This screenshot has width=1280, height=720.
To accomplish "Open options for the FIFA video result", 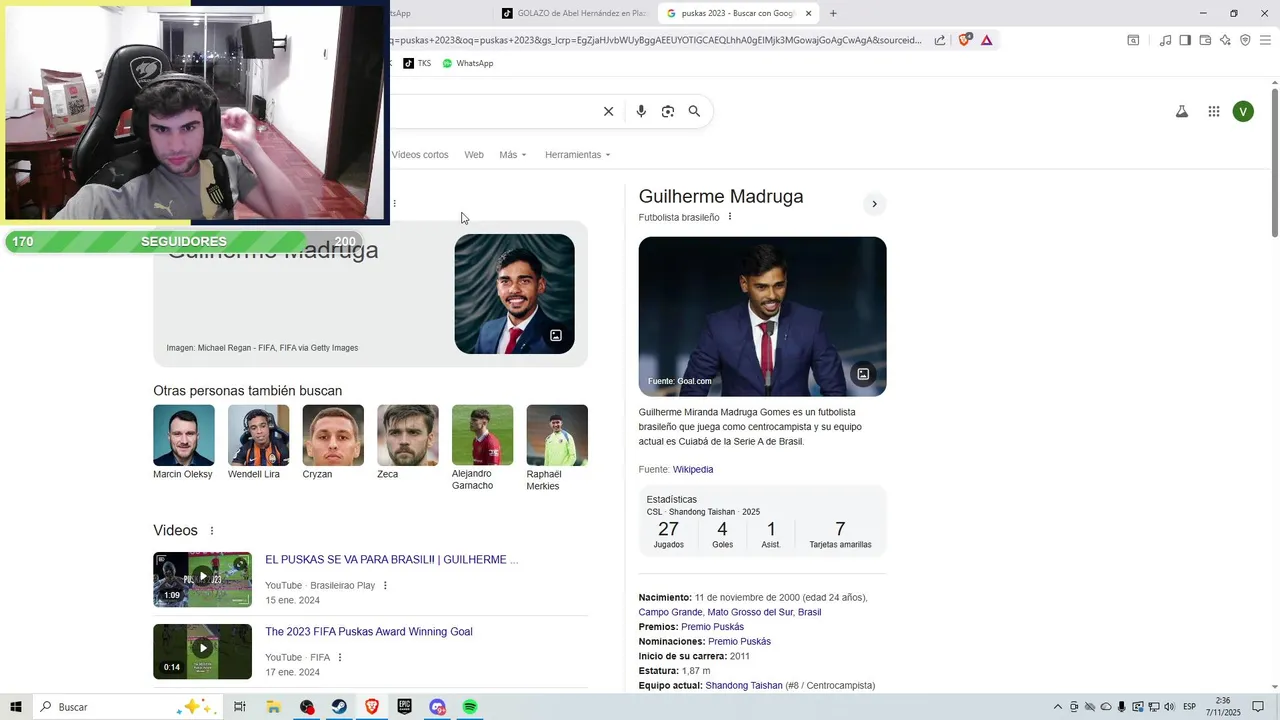I will tap(340, 658).
